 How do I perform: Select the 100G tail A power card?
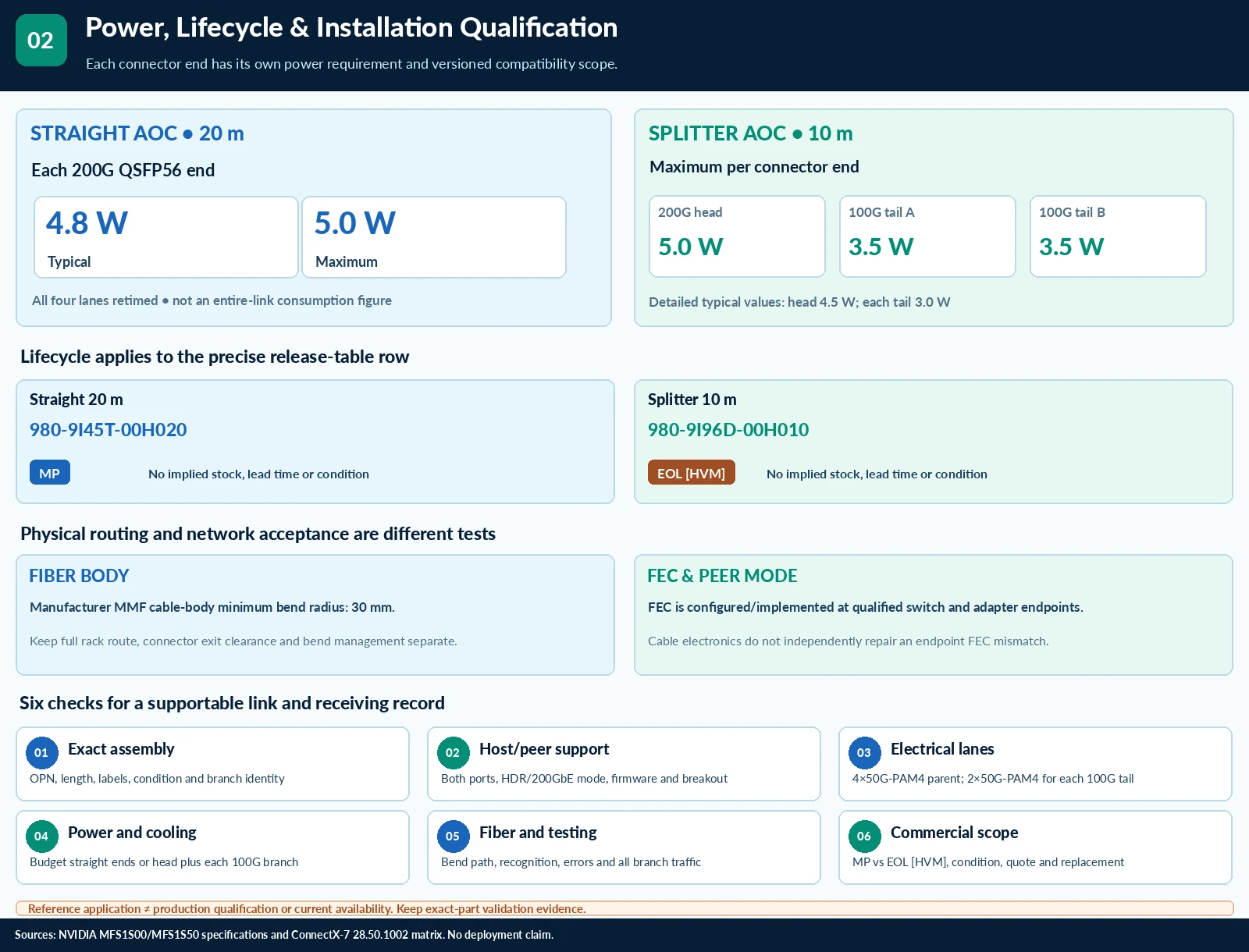pyautogui.click(x=927, y=236)
